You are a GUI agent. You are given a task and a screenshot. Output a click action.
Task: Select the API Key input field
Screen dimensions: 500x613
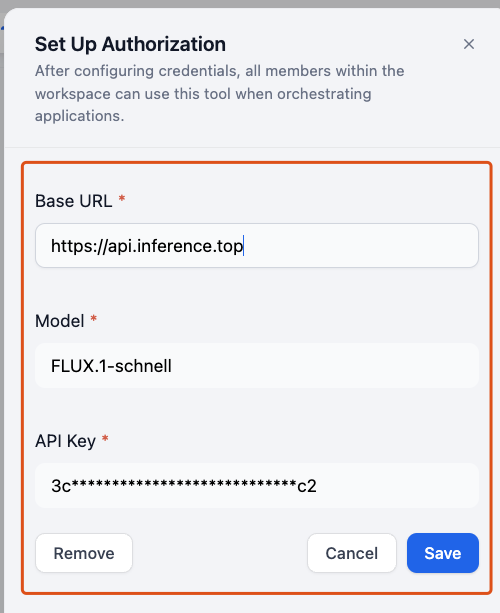pos(257,486)
